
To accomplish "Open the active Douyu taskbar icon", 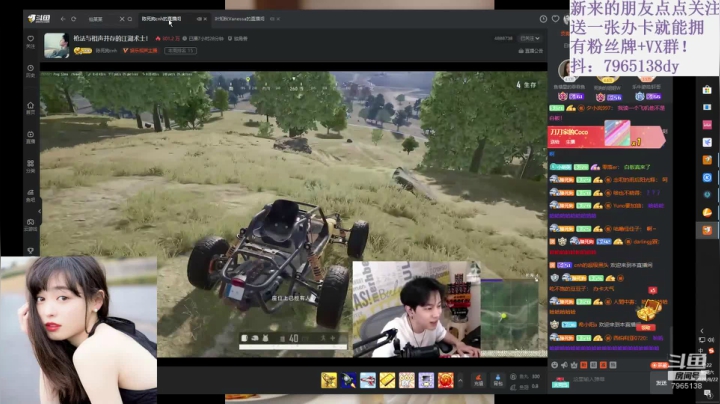I will point(707,230).
